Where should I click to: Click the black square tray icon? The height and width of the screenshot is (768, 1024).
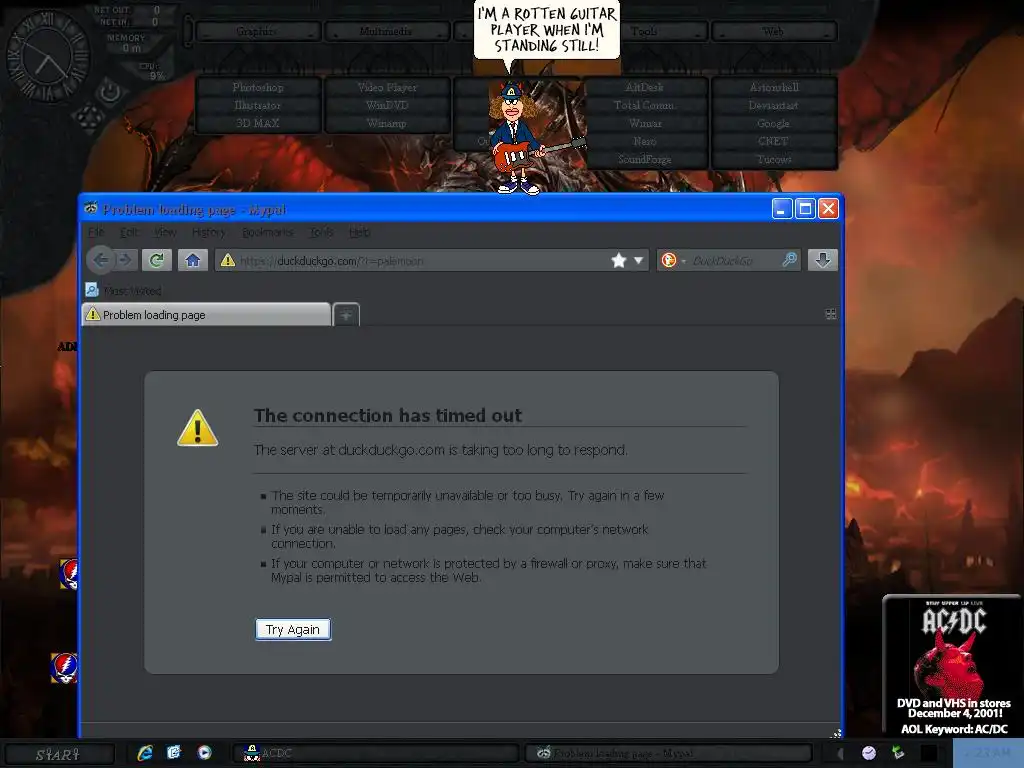[x=929, y=753]
